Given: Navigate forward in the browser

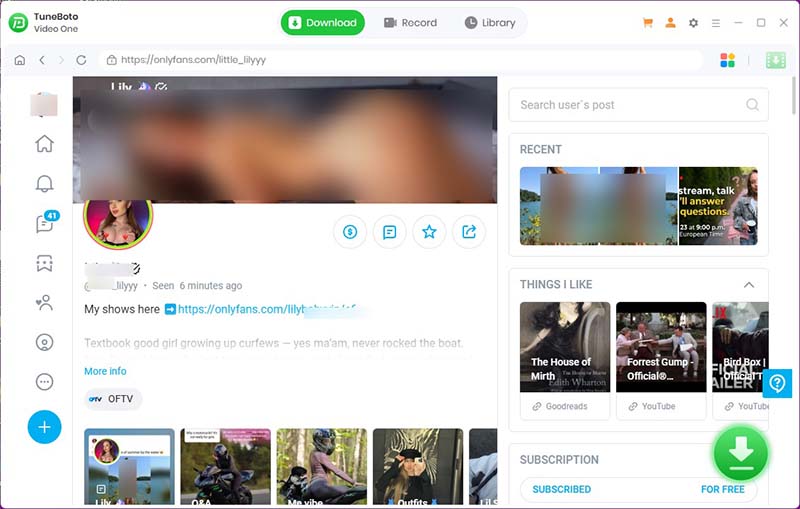Looking at the screenshot, I should 61,60.
